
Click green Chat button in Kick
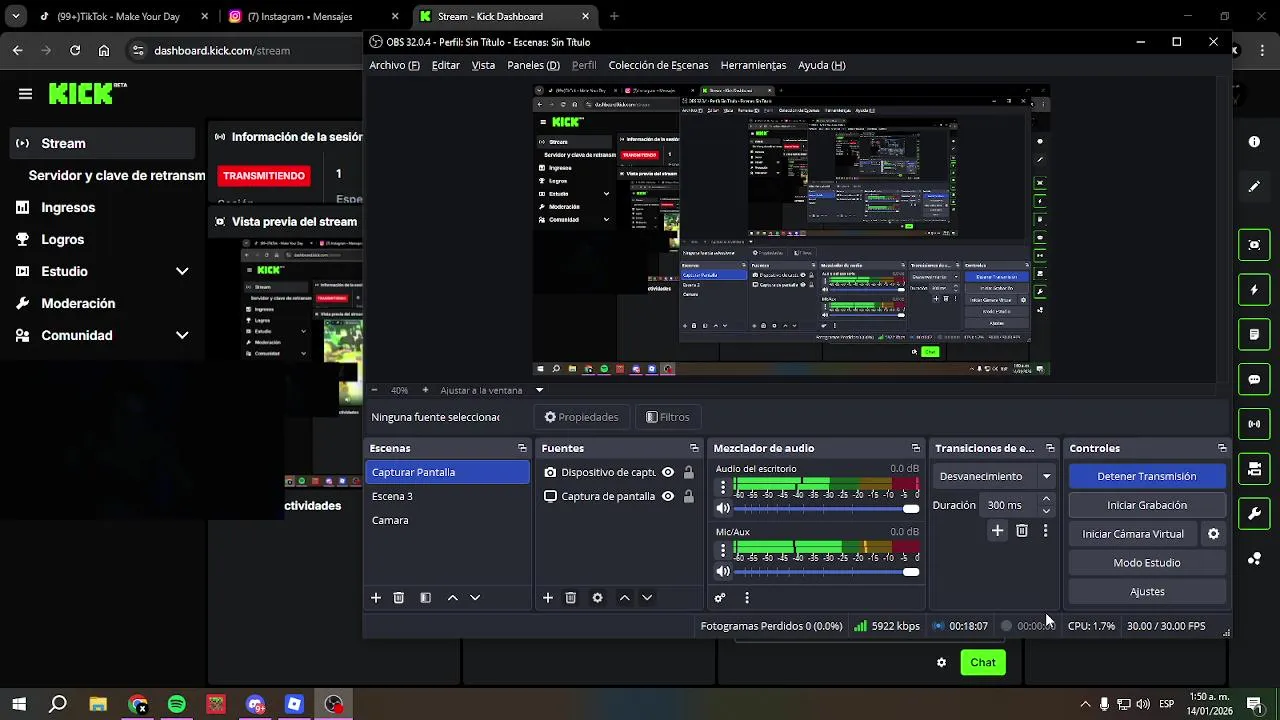tap(983, 662)
